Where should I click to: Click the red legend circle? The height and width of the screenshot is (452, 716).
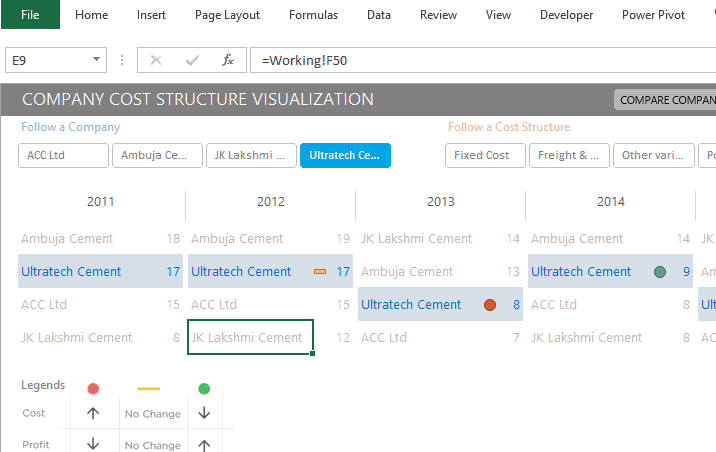93,389
